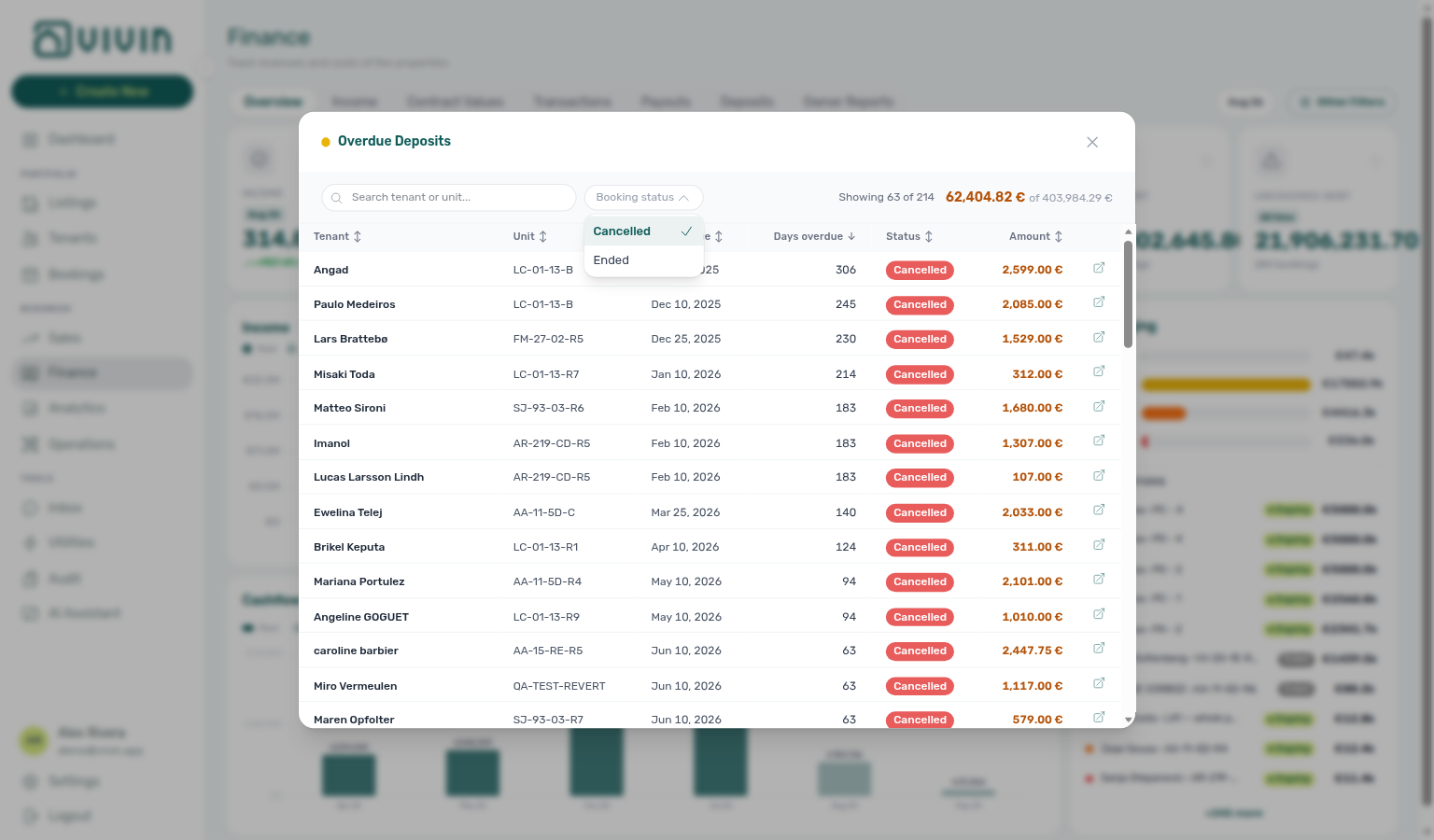
Task: Click the search magnifier icon
Action: pos(337,198)
